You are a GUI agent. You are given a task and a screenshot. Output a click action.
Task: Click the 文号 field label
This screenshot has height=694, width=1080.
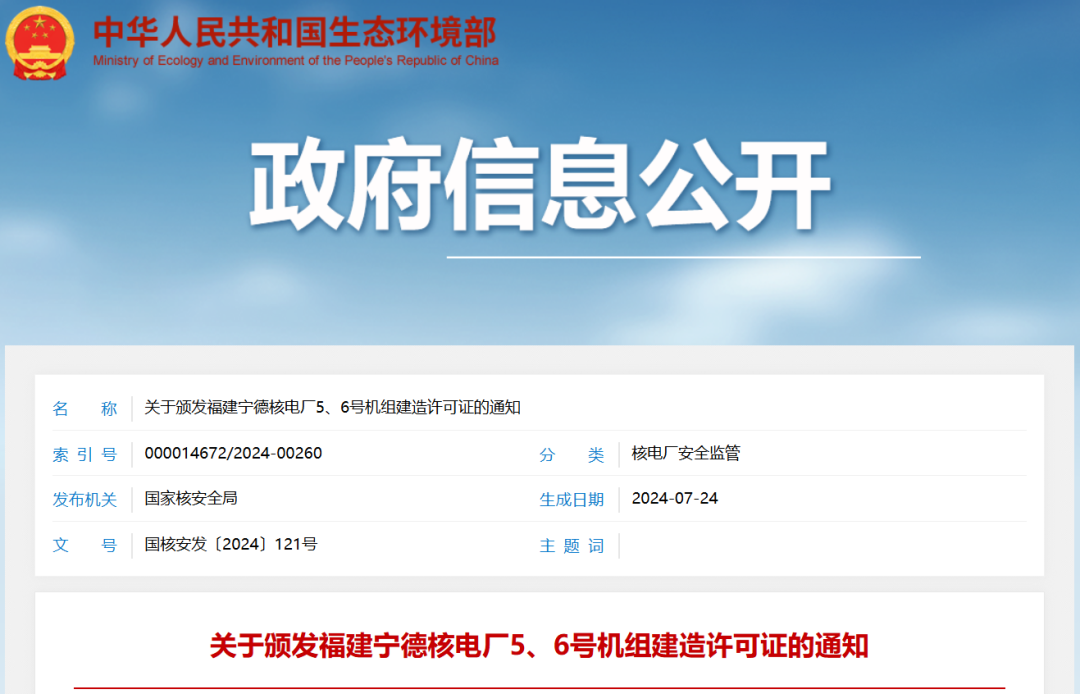coord(85,545)
